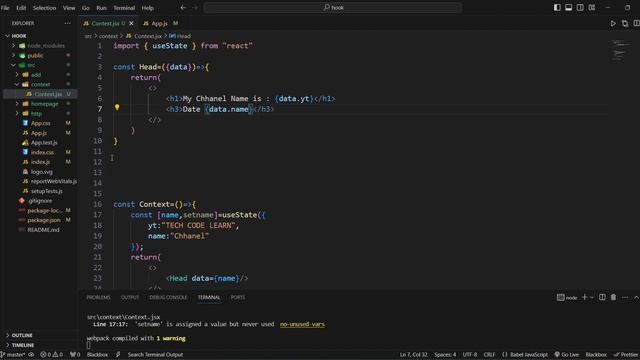Open the Run menu
The width and height of the screenshot is (640, 360).
(x=101, y=8)
